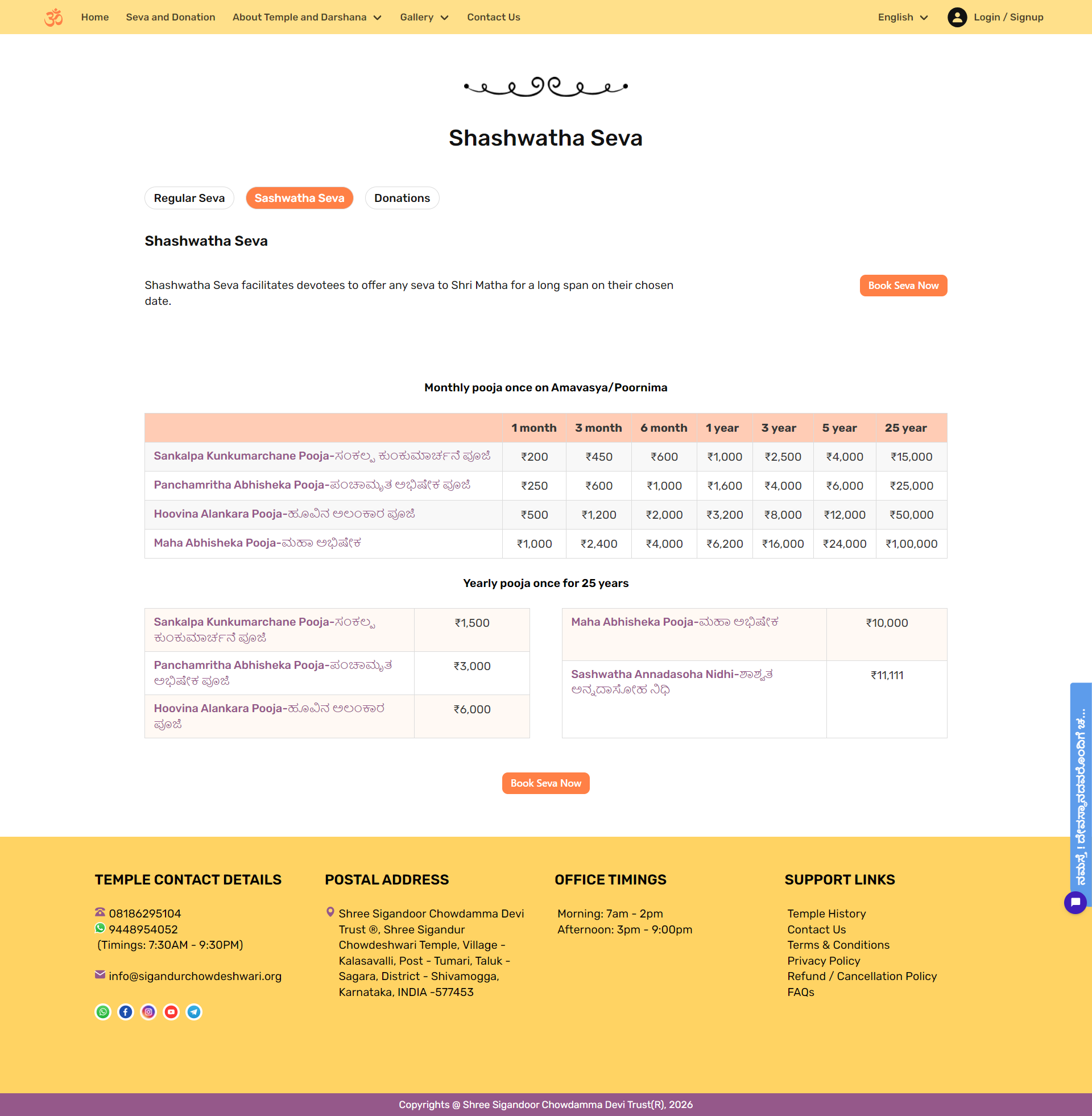Select Panchamritha Abhisheka Pooja in the yearly table

click(x=273, y=673)
